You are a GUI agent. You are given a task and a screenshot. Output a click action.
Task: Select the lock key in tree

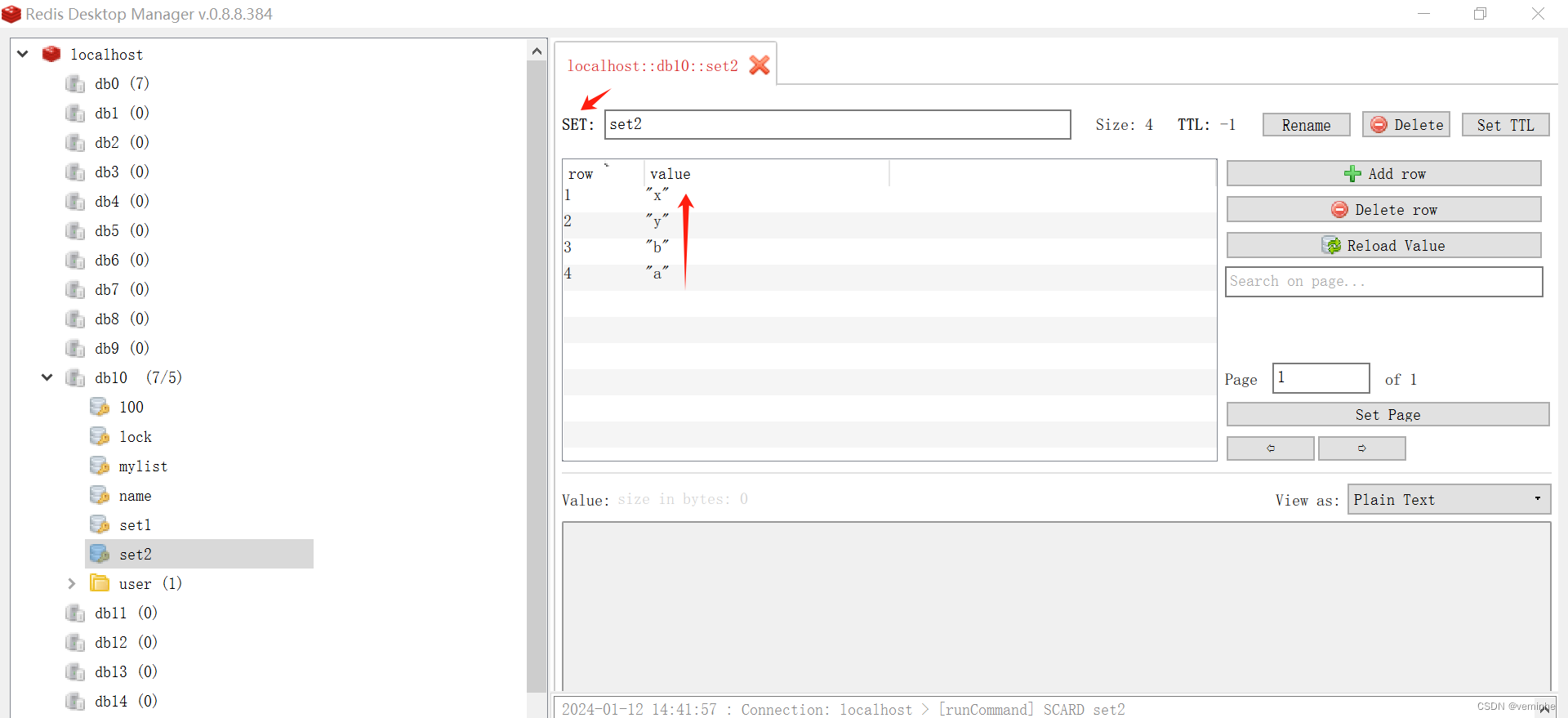(136, 437)
